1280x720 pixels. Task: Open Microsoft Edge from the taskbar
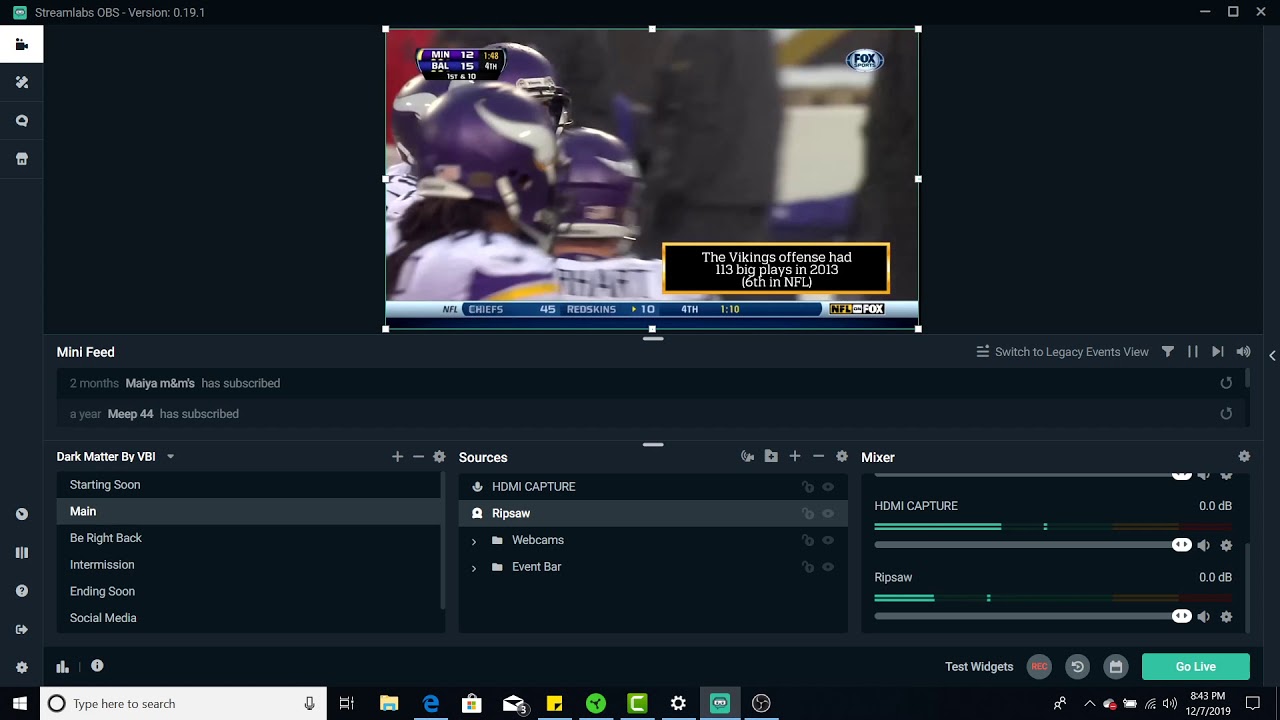(431, 704)
